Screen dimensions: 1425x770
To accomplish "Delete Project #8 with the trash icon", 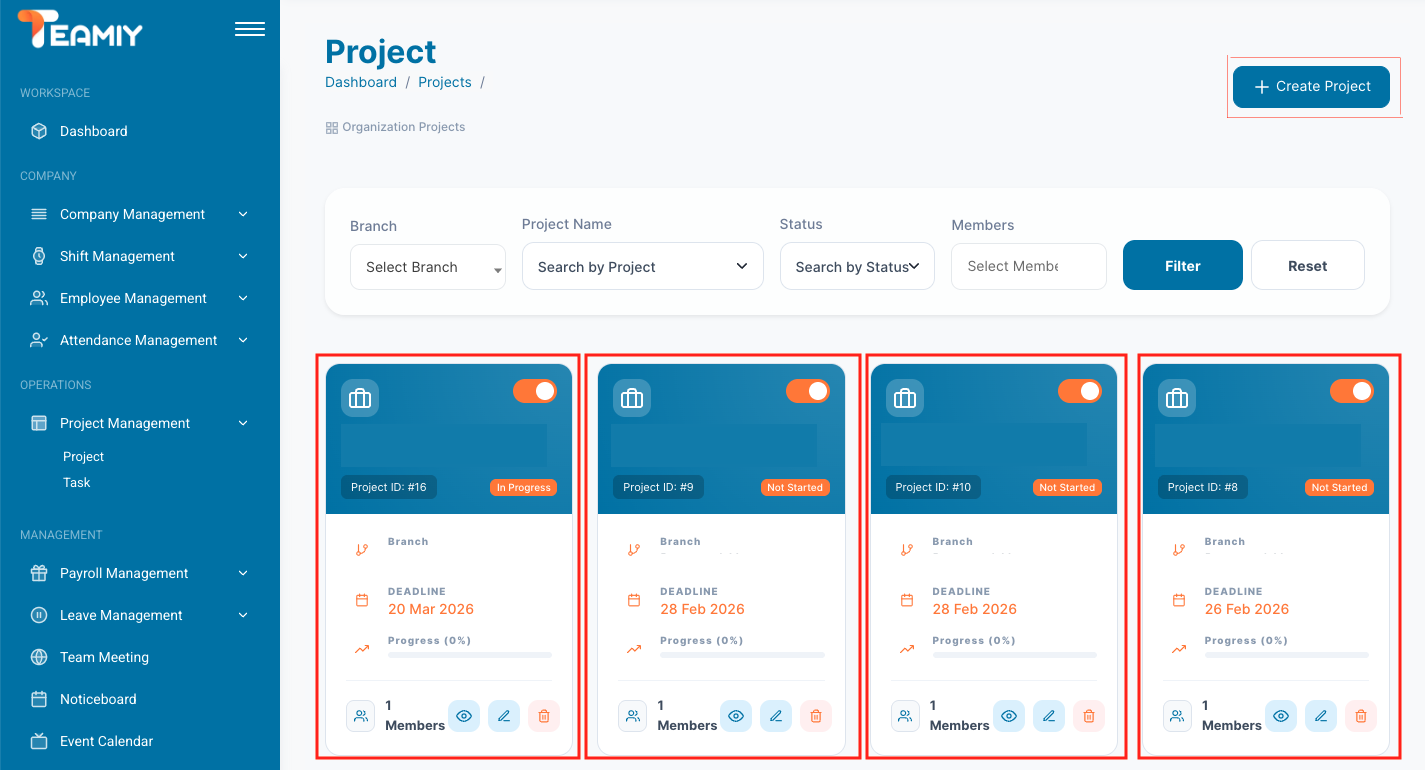I will pos(1360,716).
